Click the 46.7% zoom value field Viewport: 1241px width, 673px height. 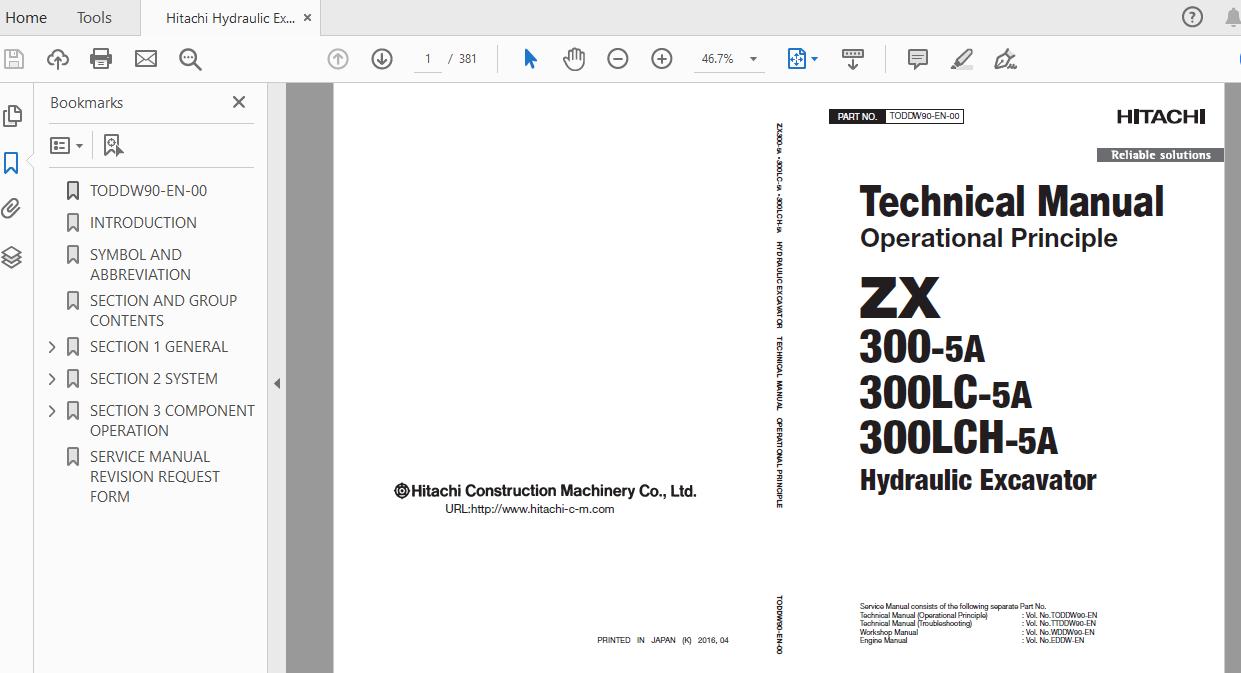717,59
